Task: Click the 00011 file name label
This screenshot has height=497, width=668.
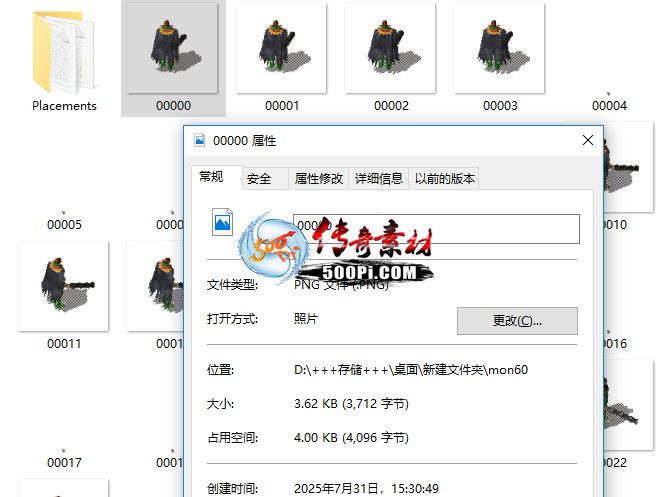Action: [64, 344]
